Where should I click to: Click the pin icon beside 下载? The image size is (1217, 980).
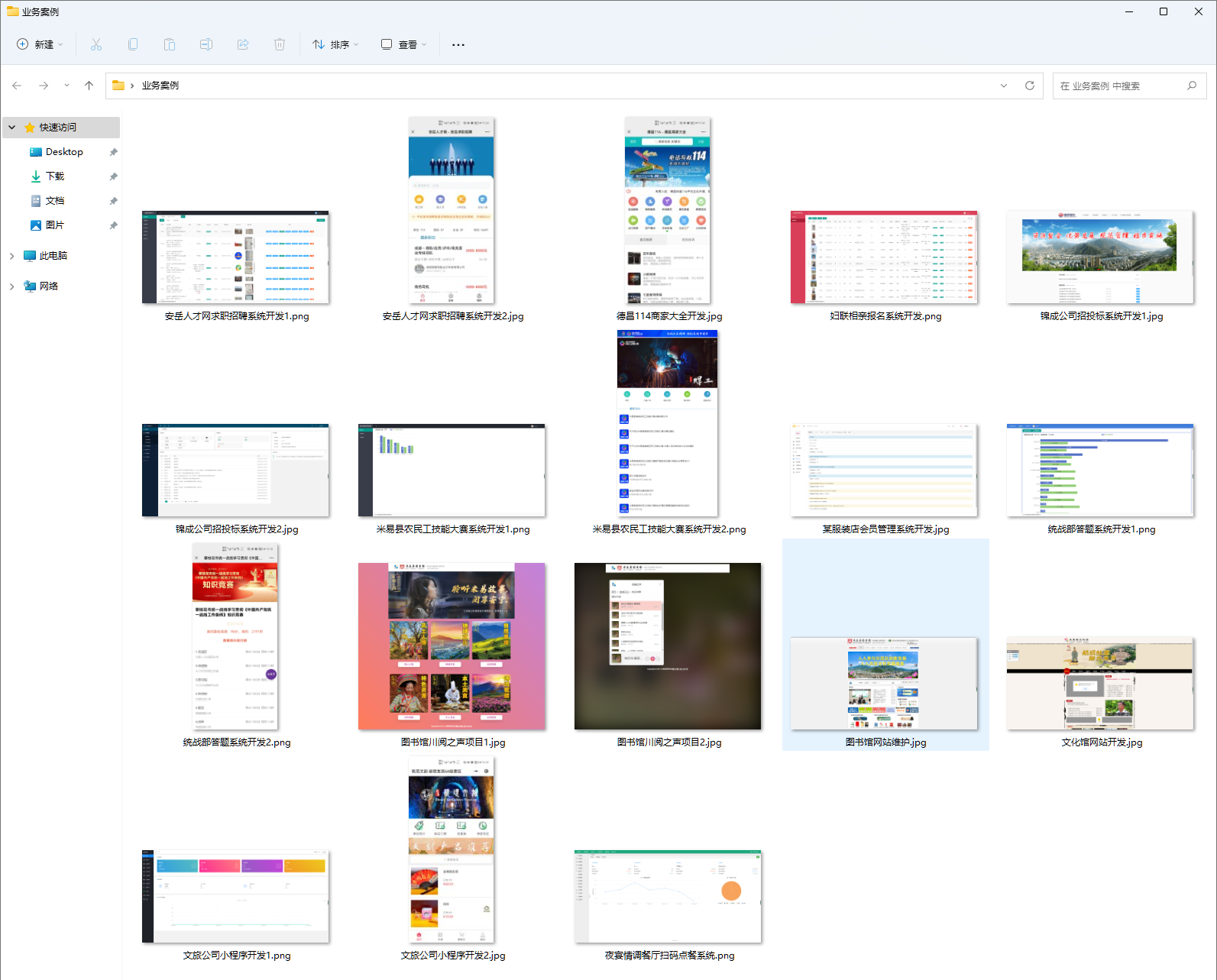(x=113, y=176)
